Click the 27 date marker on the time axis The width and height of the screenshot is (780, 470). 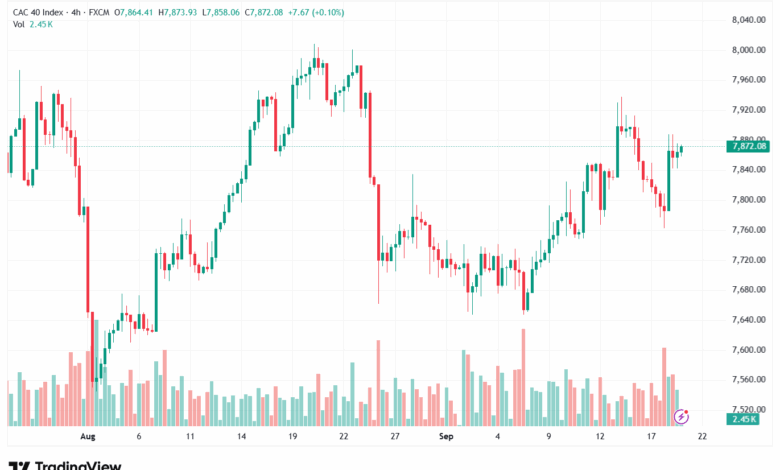pyautogui.click(x=395, y=437)
